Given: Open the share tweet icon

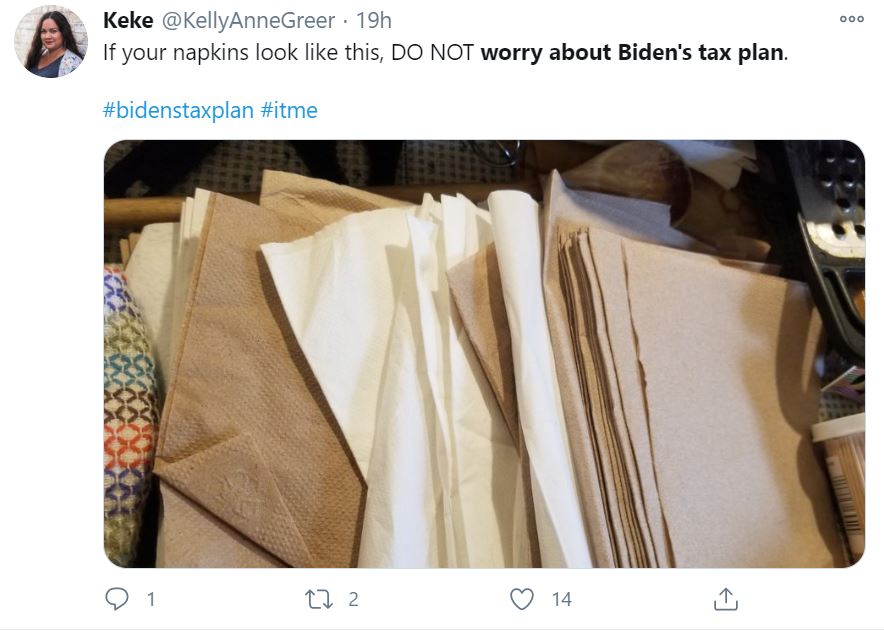Looking at the screenshot, I should click(725, 599).
